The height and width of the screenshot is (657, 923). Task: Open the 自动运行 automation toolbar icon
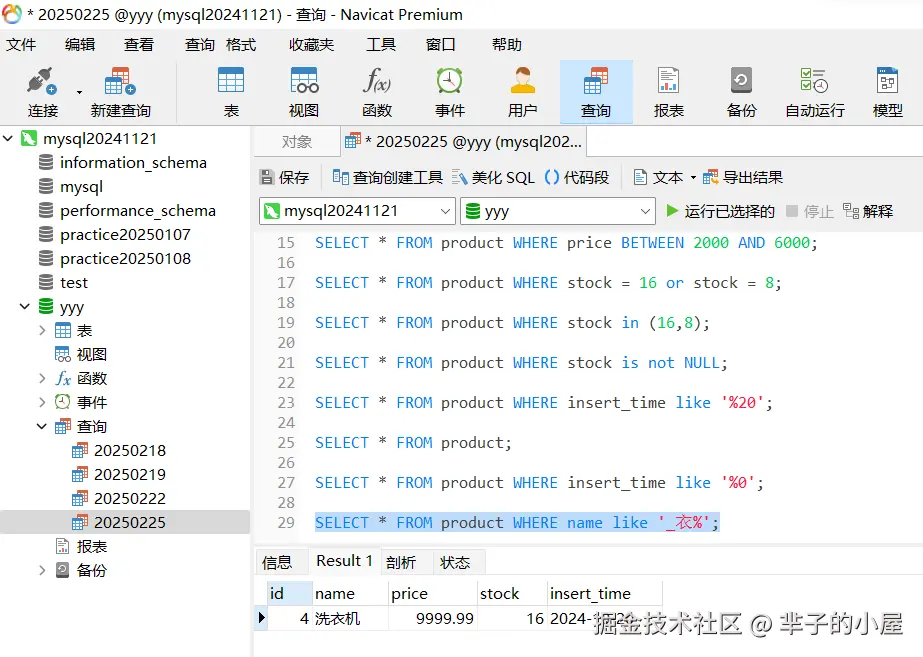815,92
